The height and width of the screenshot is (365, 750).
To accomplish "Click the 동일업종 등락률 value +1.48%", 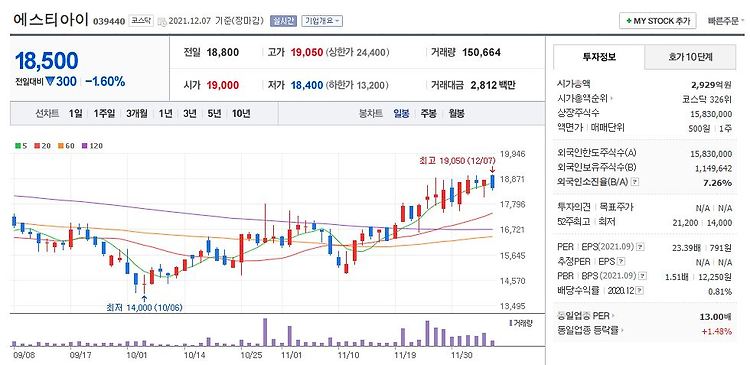I will (x=717, y=331).
